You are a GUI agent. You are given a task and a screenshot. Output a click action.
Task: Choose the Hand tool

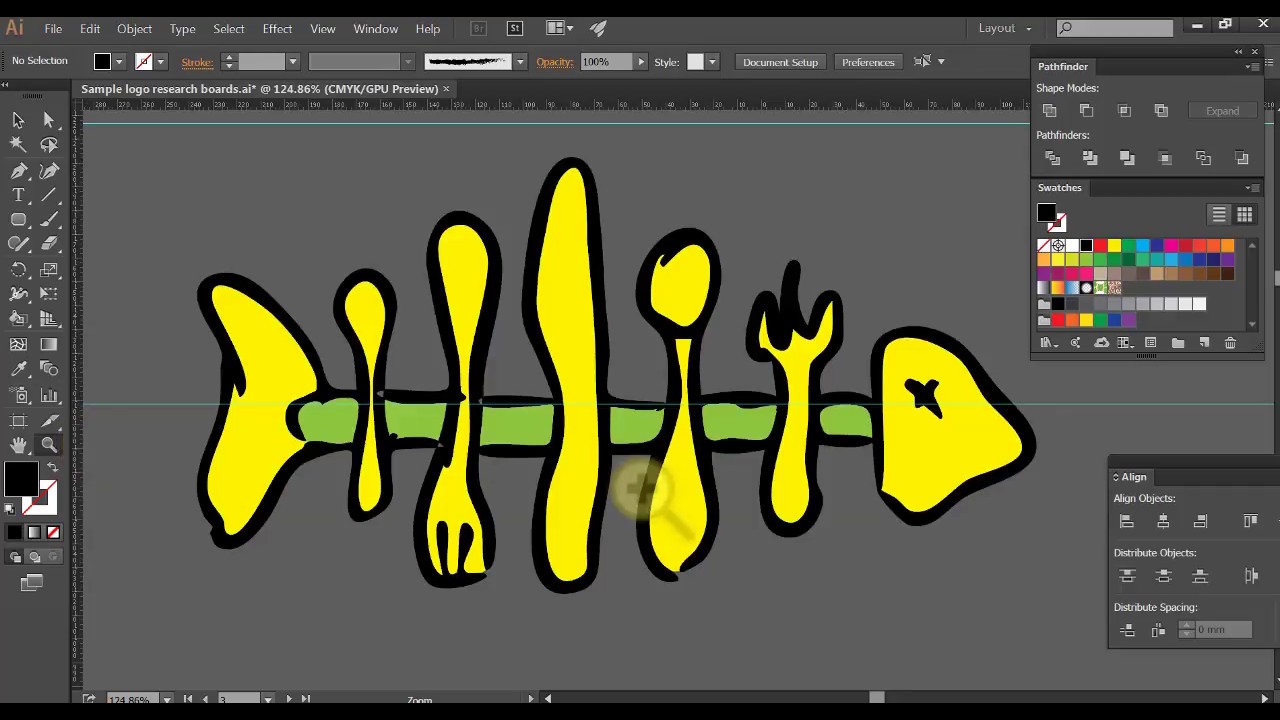(18, 445)
